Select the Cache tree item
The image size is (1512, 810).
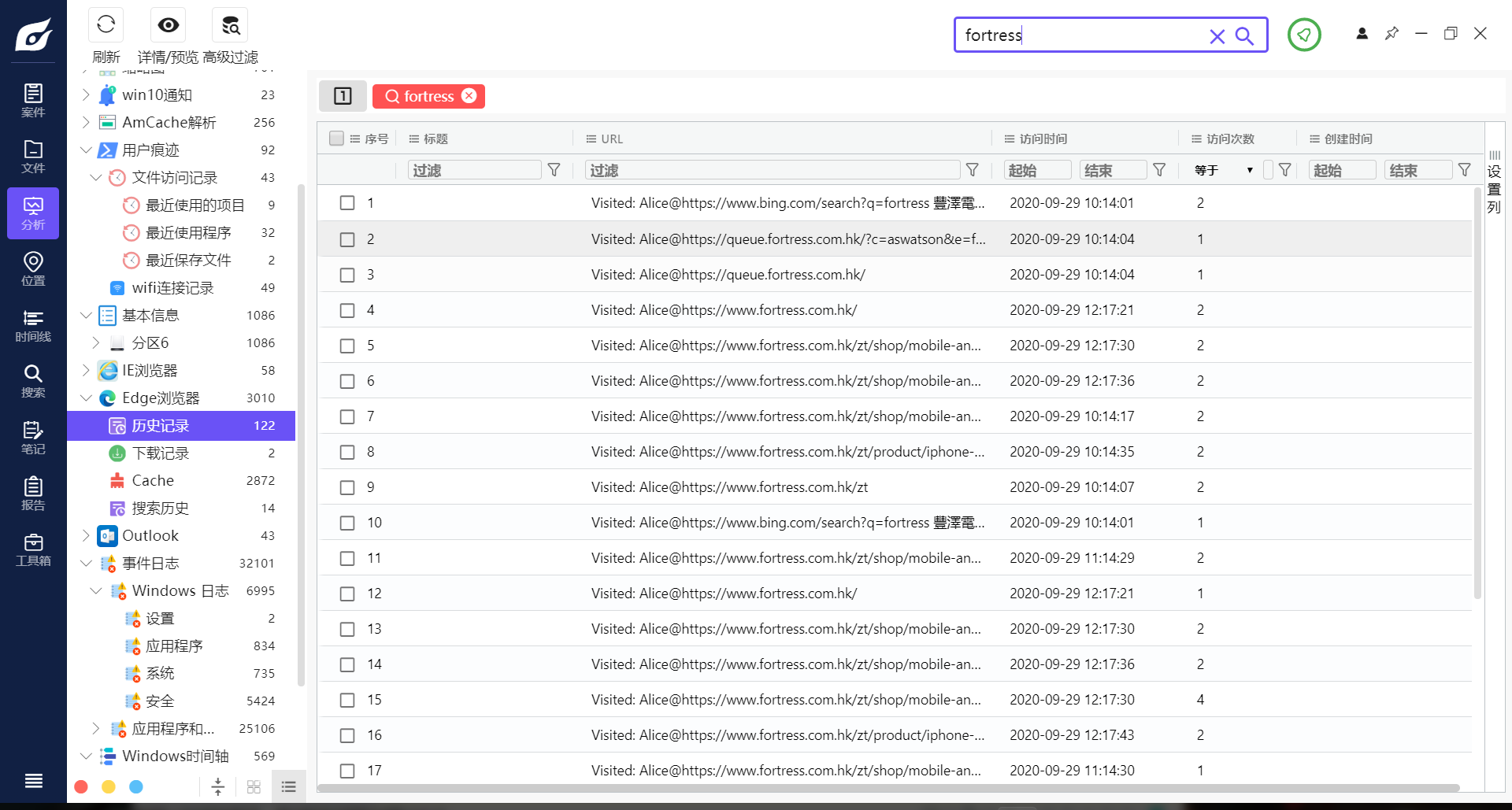tap(181, 480)
